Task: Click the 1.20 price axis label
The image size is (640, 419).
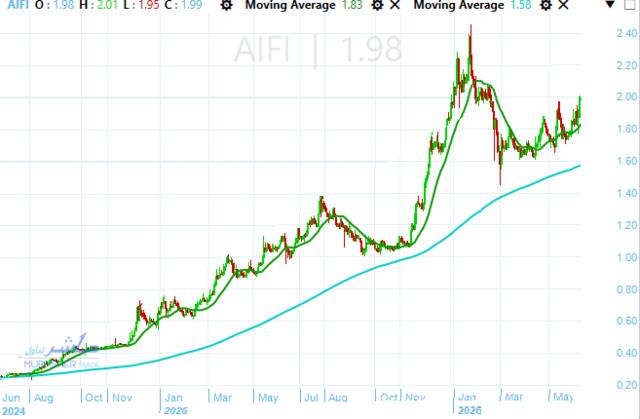Action: pyautogui.click(x=627, y=225)
